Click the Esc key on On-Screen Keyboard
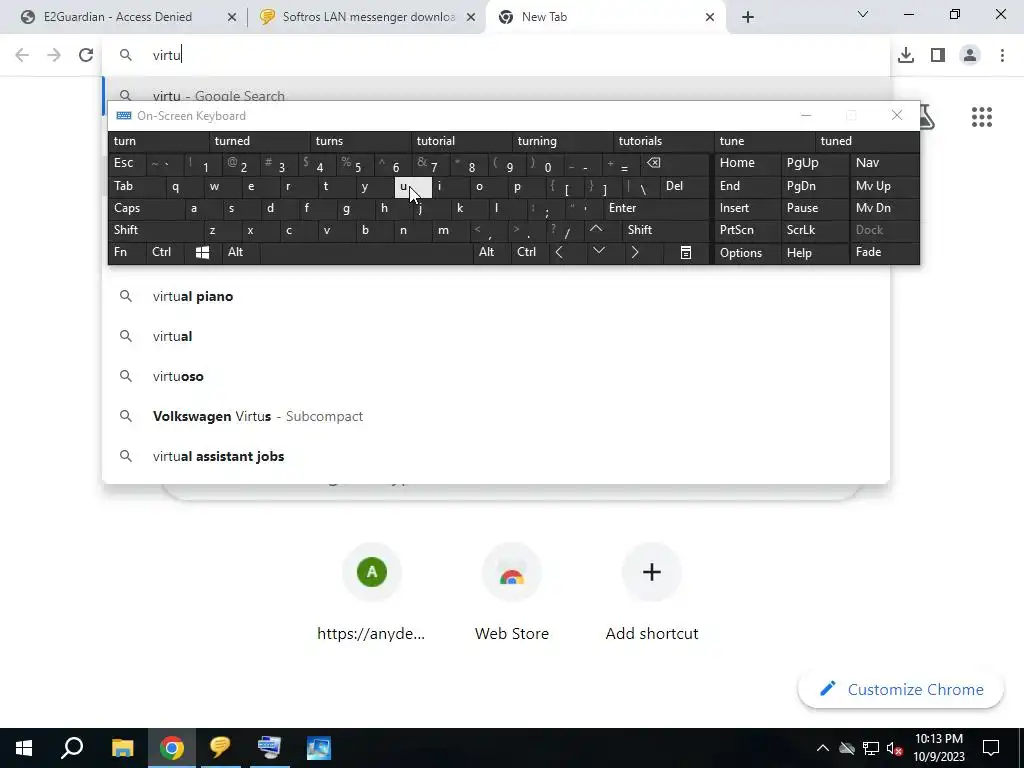The height and width of the screenshot is (768, 1024). pyautogui.click(x=127, y=163)
